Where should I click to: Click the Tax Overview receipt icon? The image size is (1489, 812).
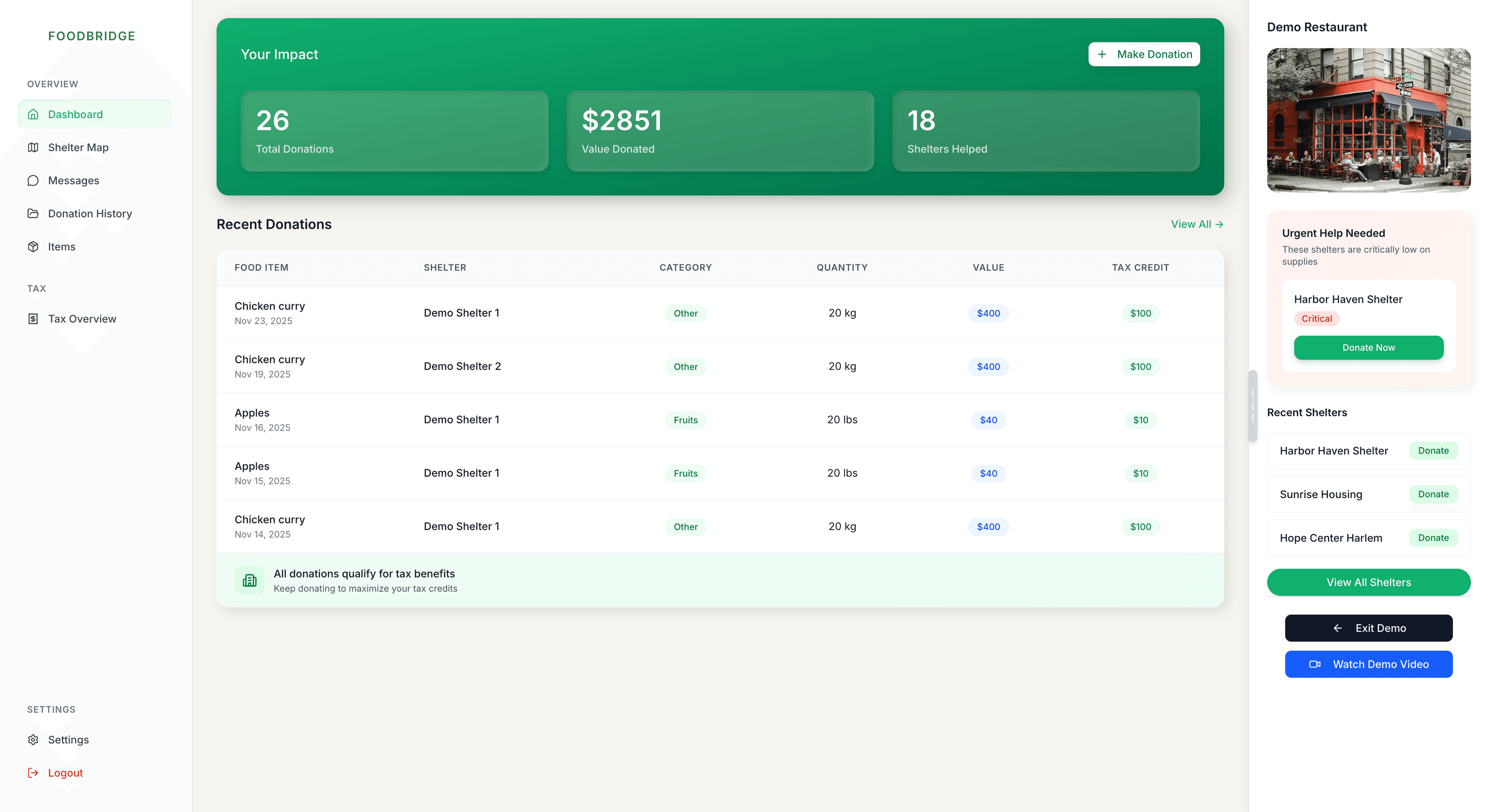[33, 319]
